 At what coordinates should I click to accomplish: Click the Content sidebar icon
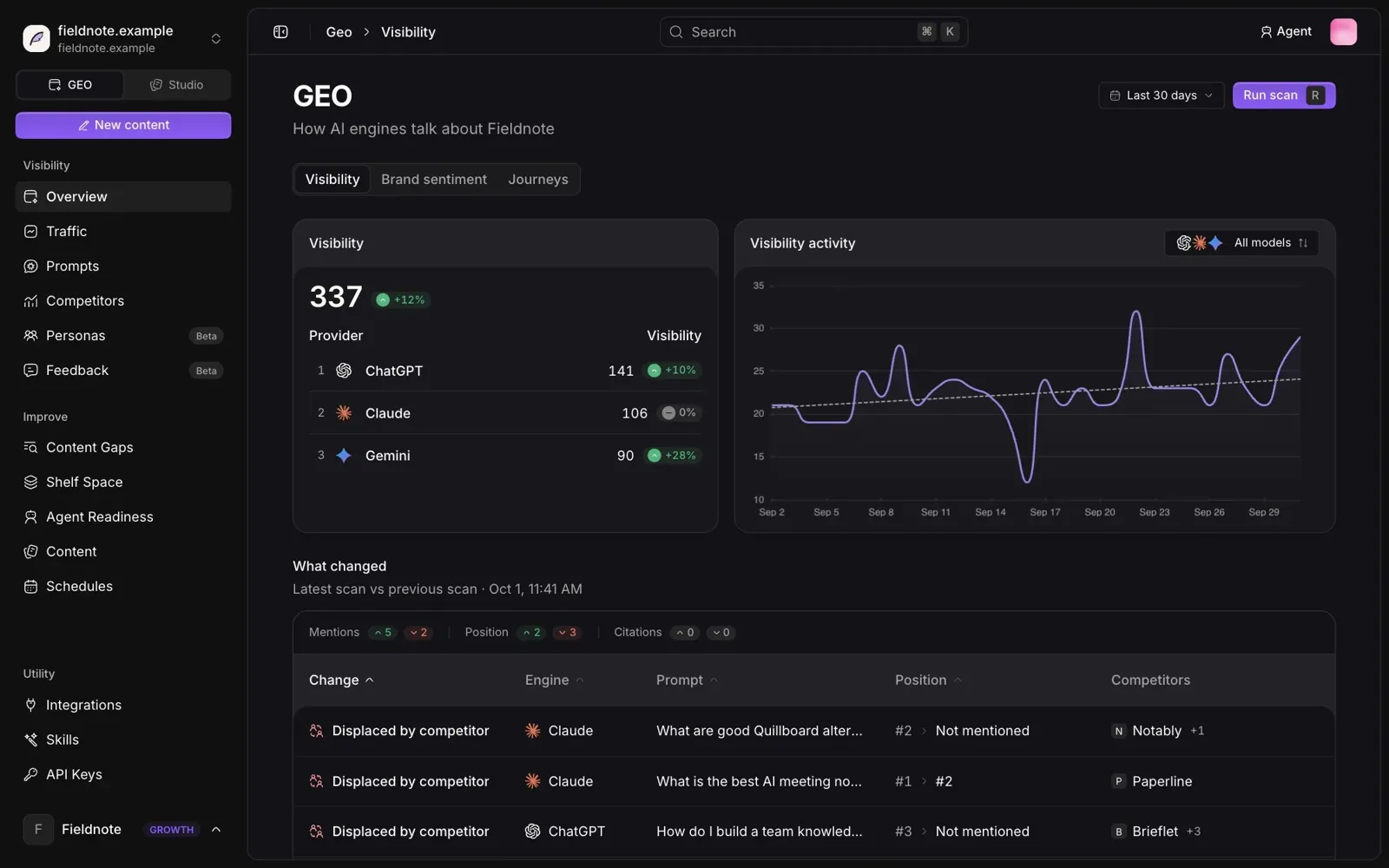pyautogui.click(x=30, y=552)
